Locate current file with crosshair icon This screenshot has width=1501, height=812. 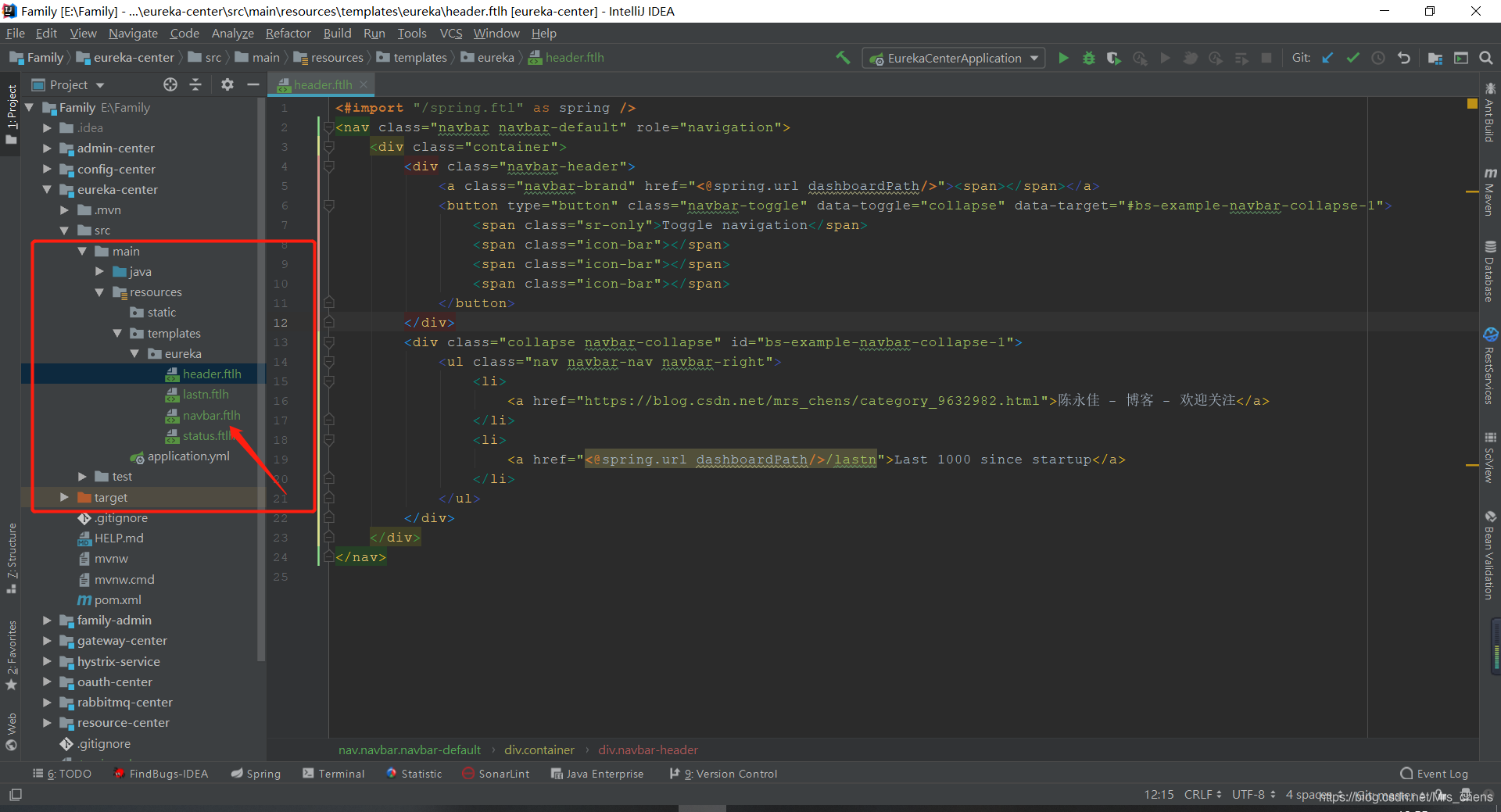(170, 84)
